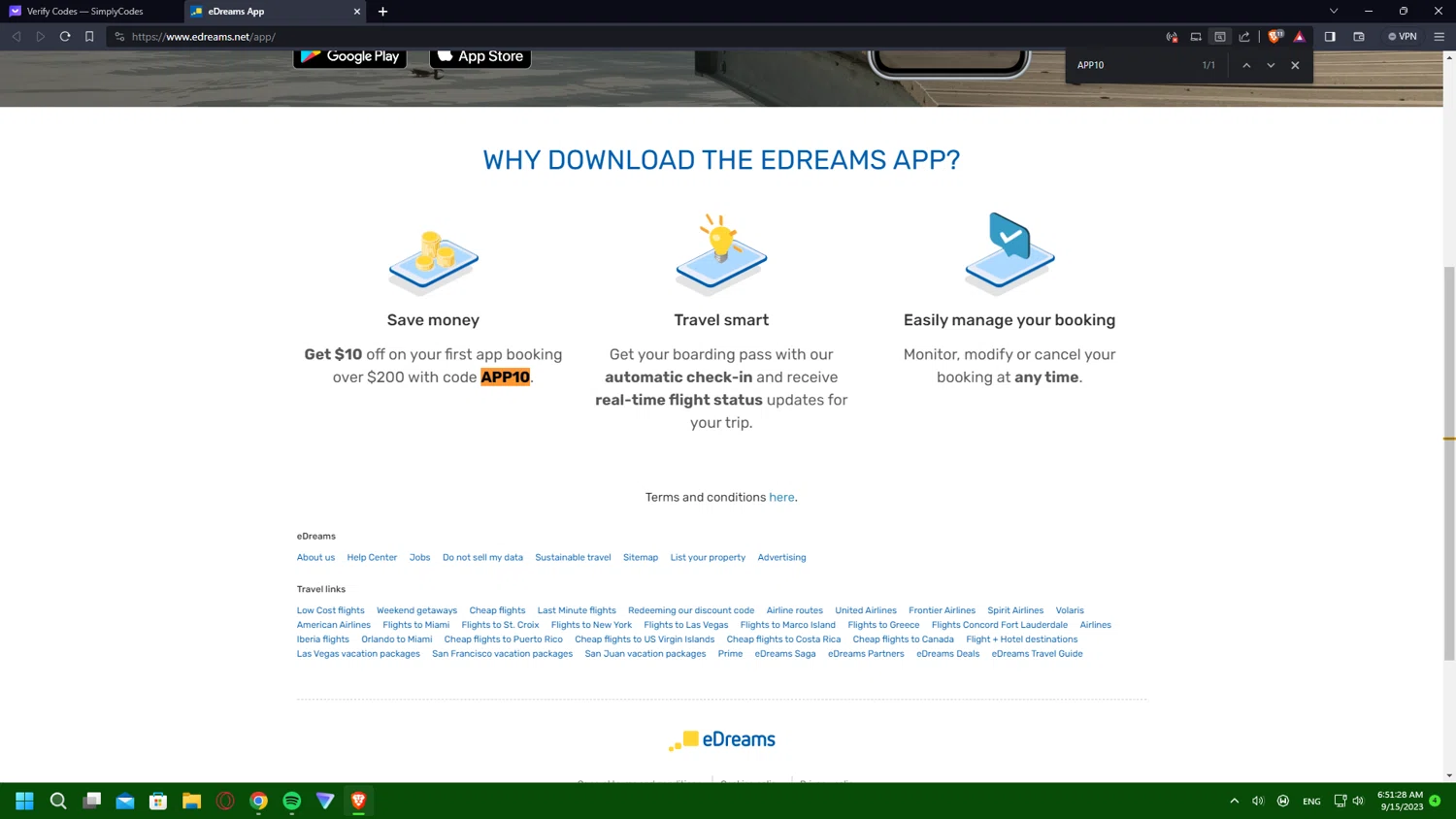
Task: Click List your property link
Action: [708, 557]
